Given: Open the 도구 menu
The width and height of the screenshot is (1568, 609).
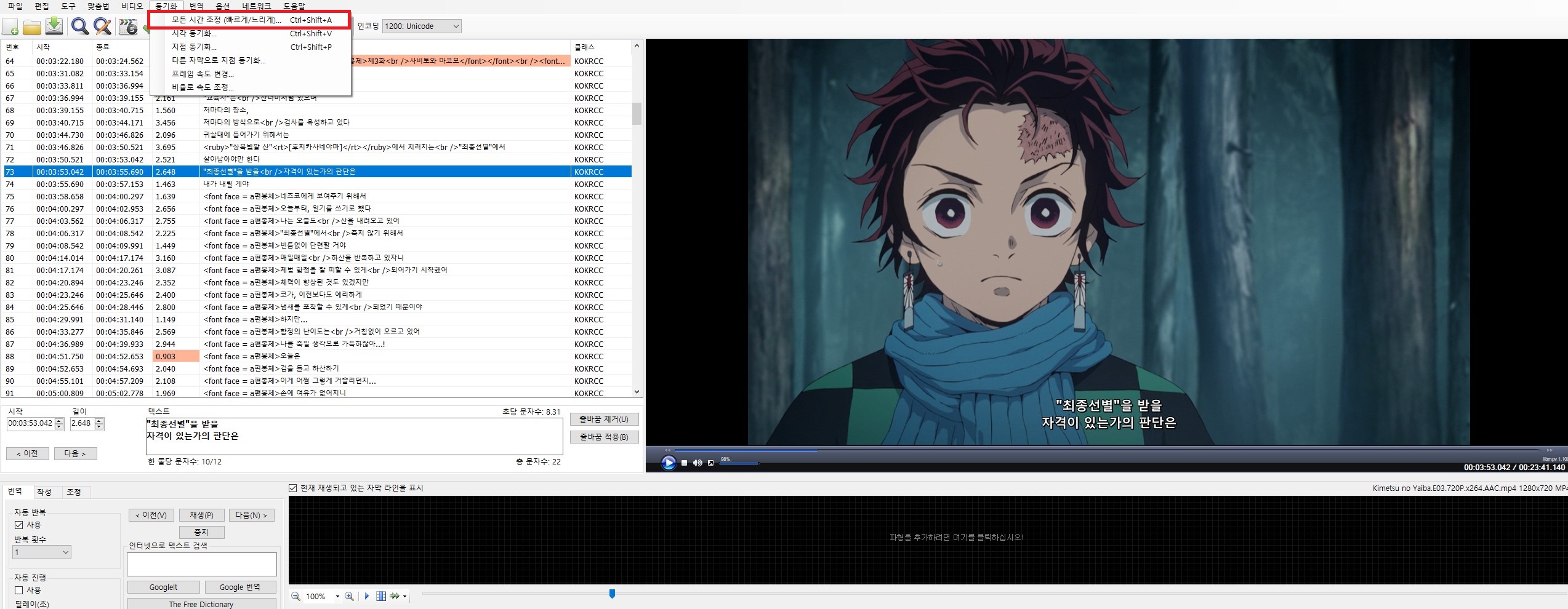Looking at the screenshot, I should (68, 6).
